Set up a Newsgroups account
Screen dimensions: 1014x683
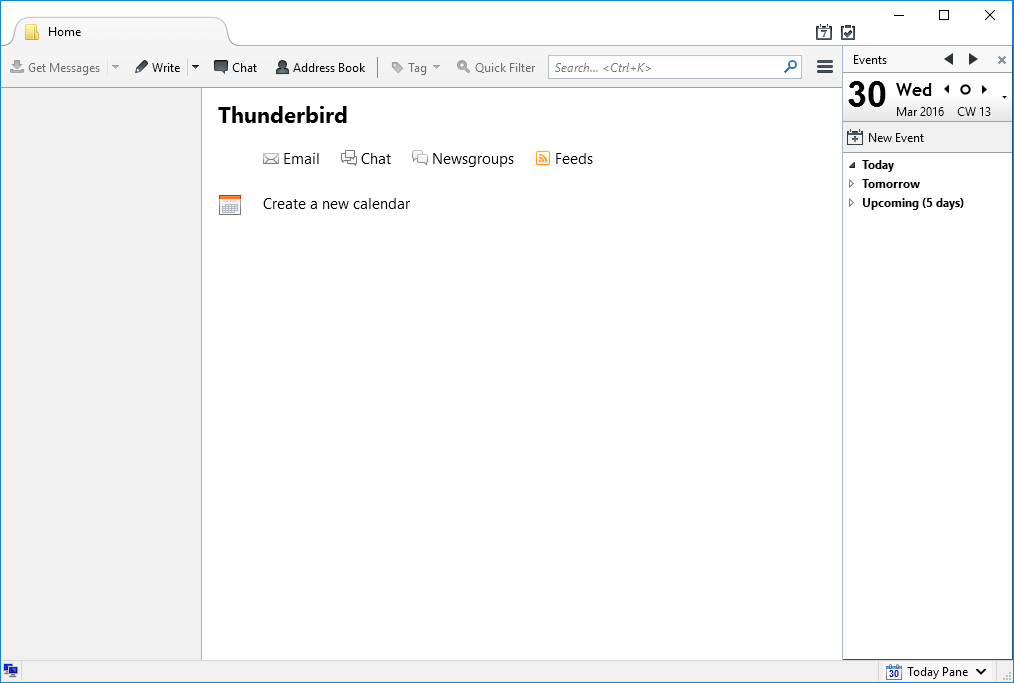(463, 158)
